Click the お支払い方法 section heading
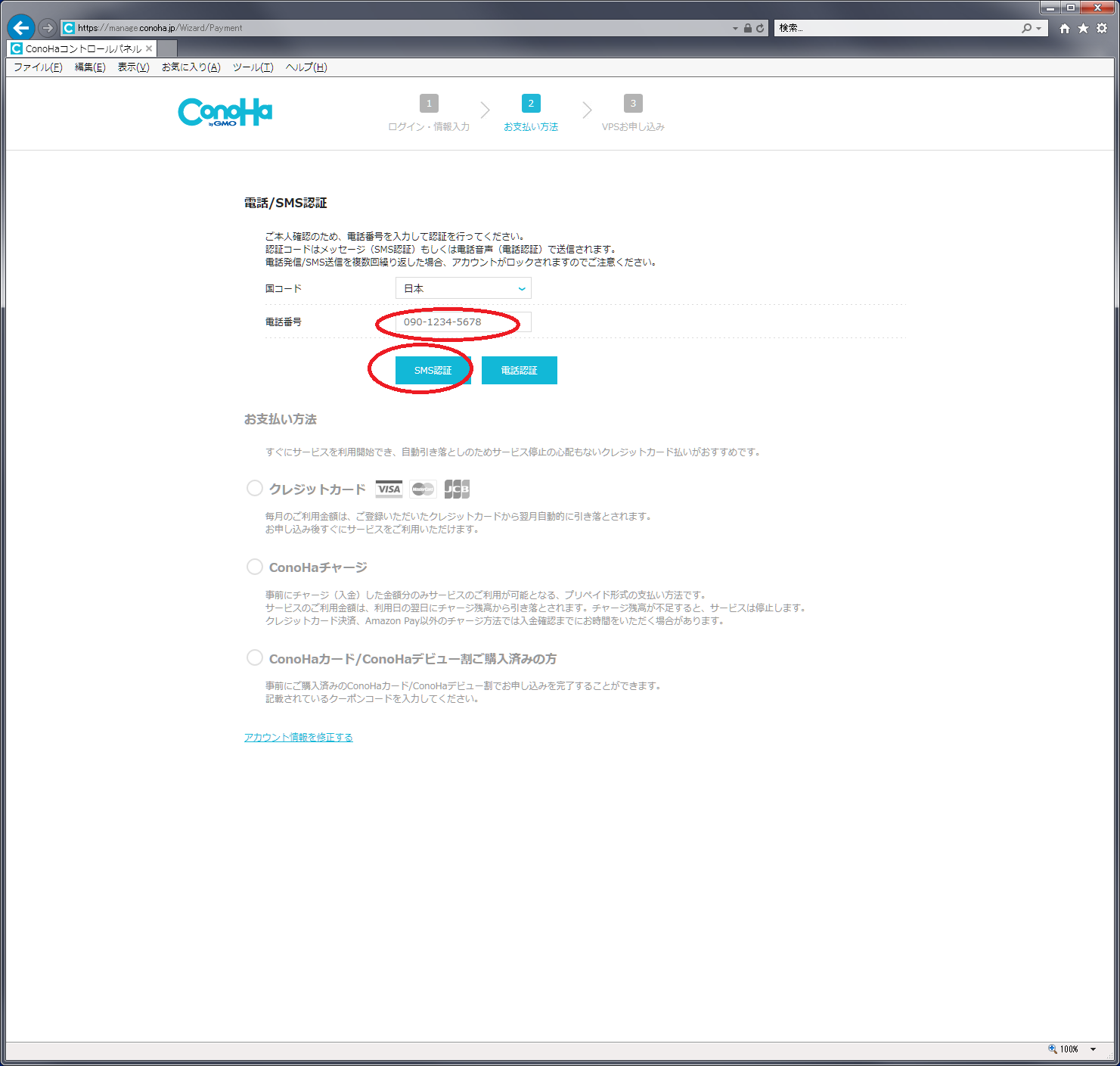This screenshot has height=1066, width=1120. pyautogui.click(x=281, y=419)
